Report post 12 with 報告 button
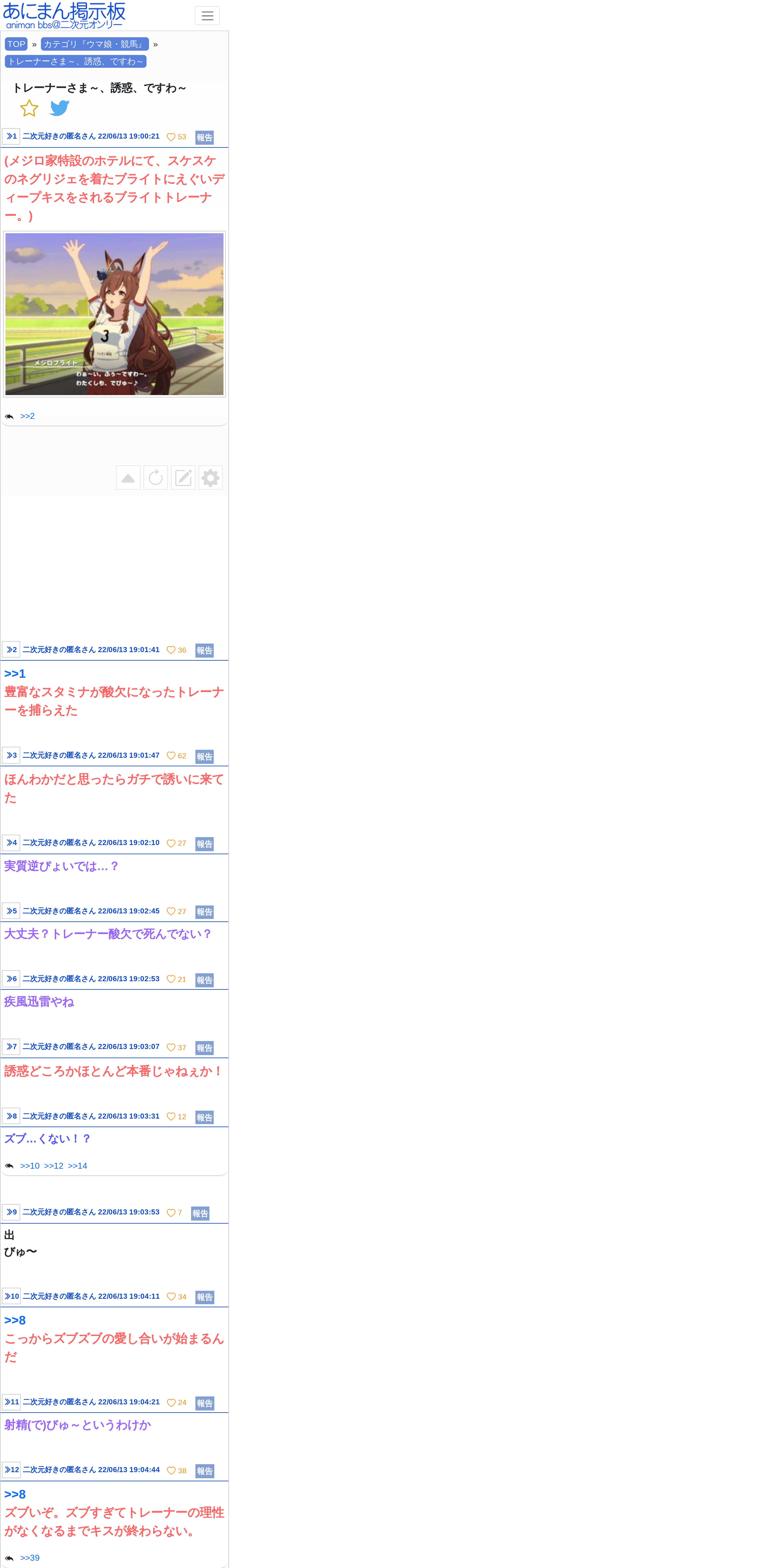The width and height of the screenshot is (784, 1568). click(x=205, y=1471)
